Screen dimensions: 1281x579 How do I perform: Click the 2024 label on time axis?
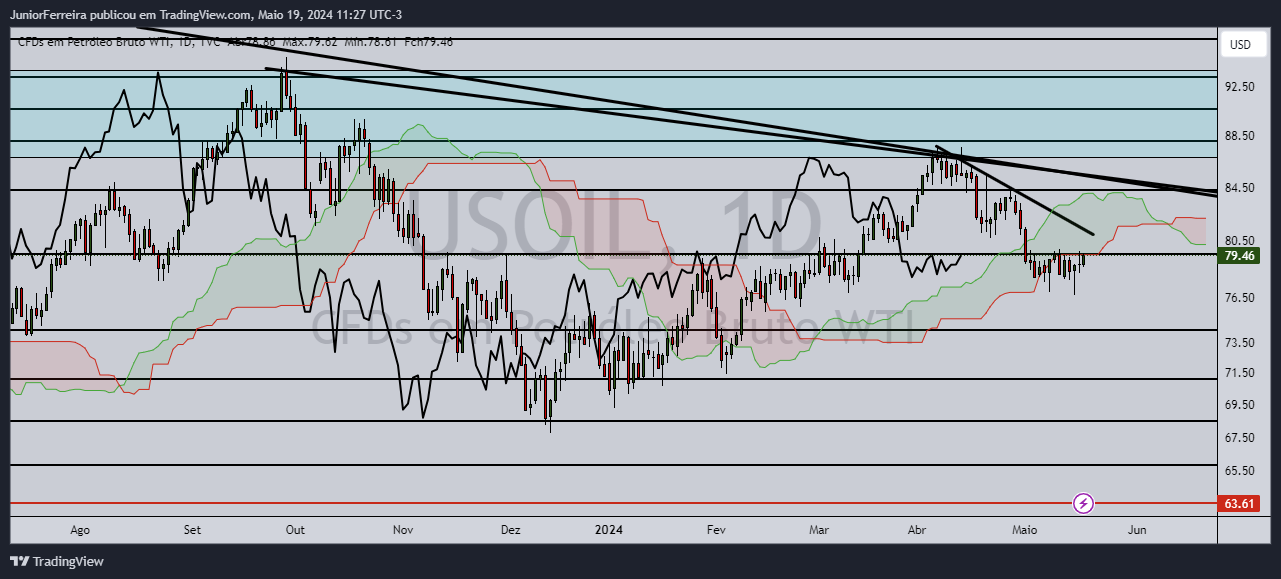(x=608, y=530)
